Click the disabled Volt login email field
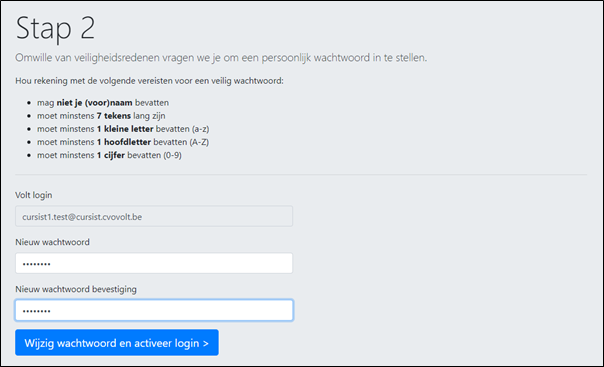Screen dimensions: 604x367 pos(154,216)
